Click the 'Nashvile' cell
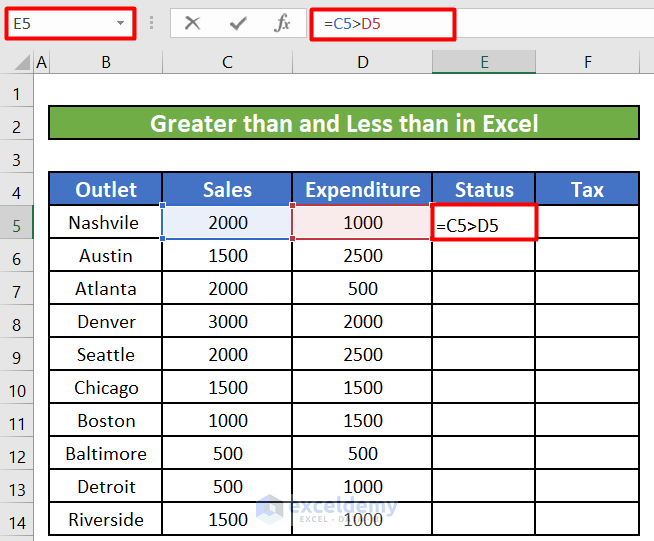The image size is (654, 541). pos(106,222)
